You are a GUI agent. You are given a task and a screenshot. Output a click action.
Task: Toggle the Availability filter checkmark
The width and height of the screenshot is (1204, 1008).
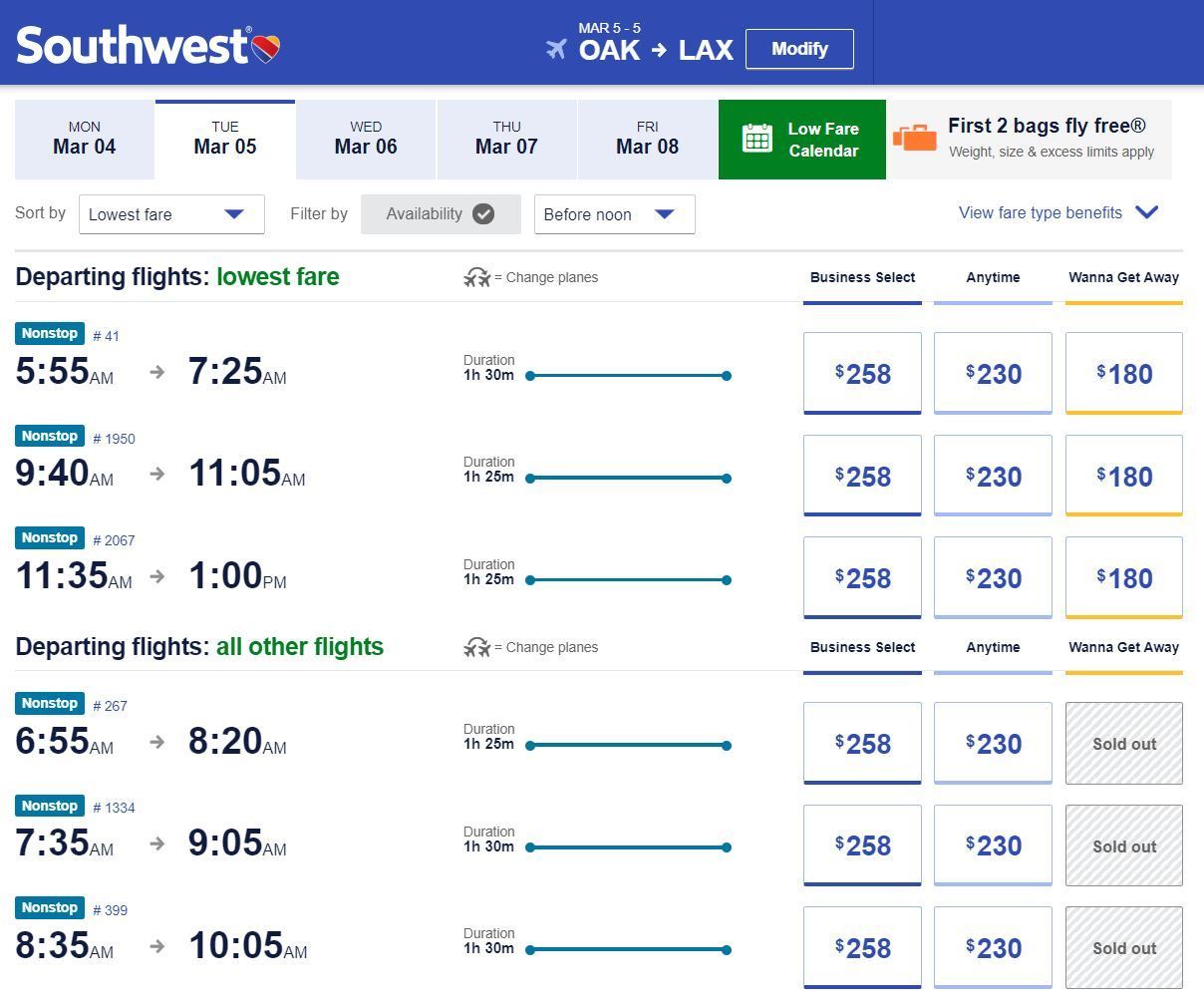coord(483,214)
